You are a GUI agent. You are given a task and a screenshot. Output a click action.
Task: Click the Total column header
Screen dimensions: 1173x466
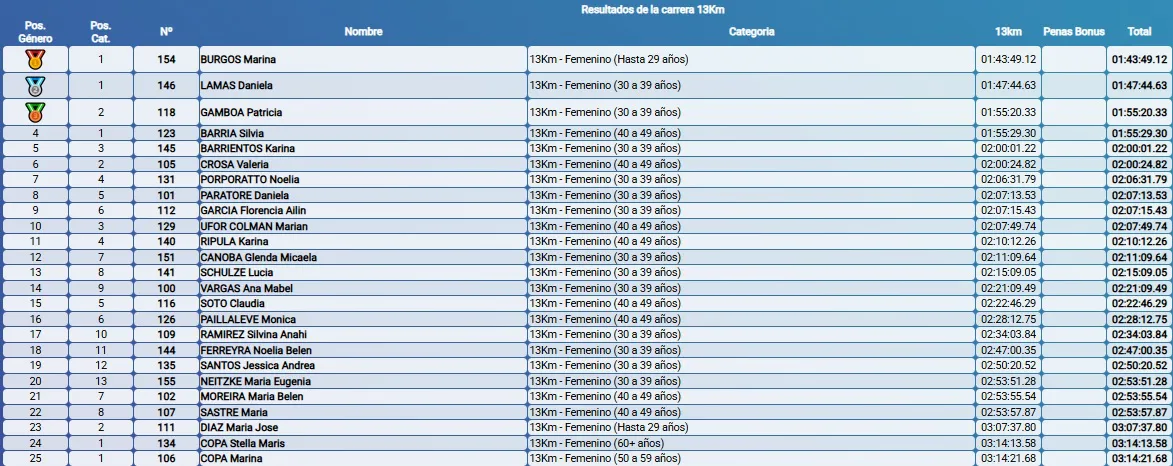coord(1139,32)
